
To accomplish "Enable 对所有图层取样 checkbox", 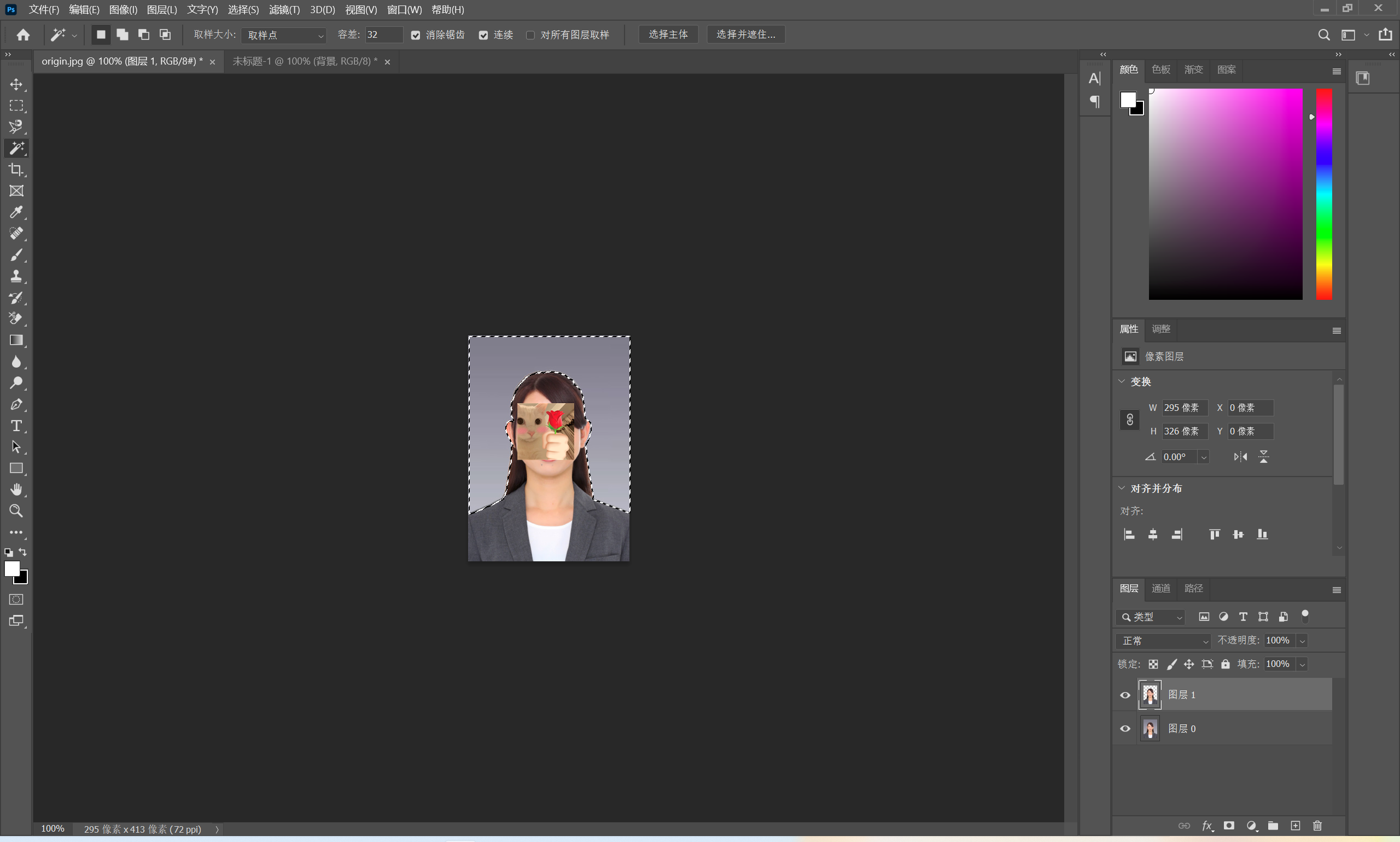I will pos(530,35).
